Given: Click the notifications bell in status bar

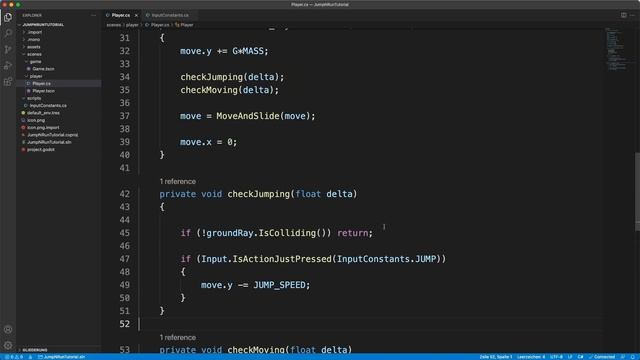Looking at the screenshot, I should tap(633, 357).
